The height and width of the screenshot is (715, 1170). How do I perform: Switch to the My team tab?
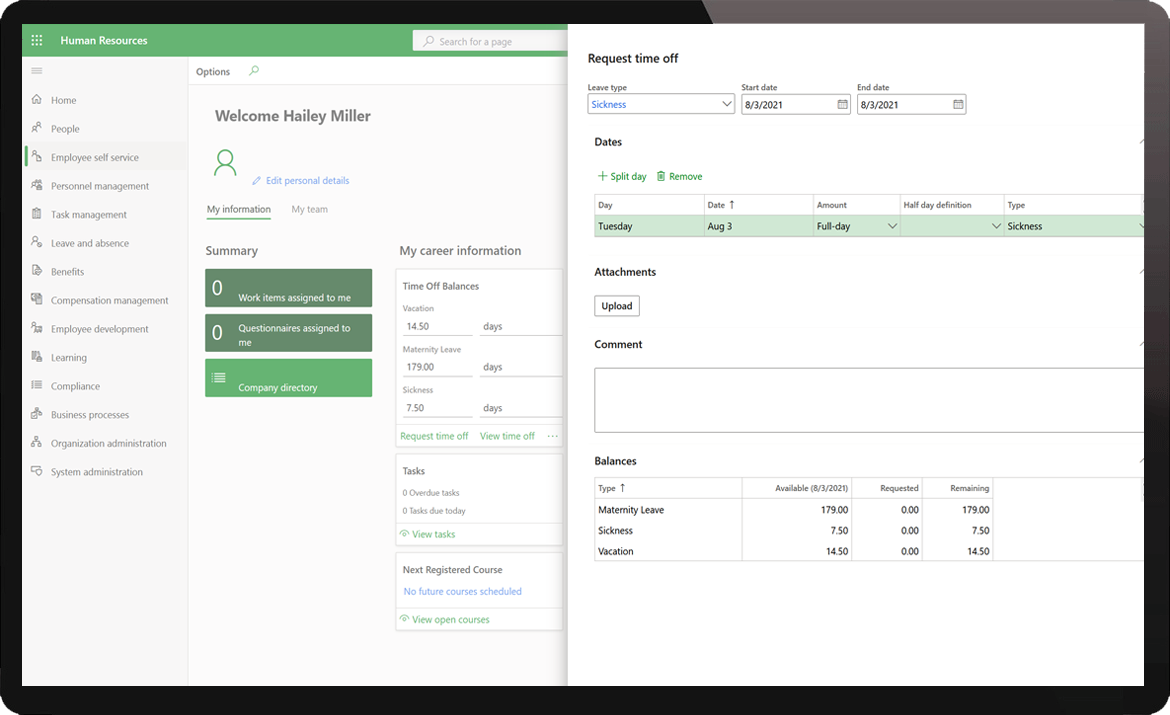click(309, 210)
